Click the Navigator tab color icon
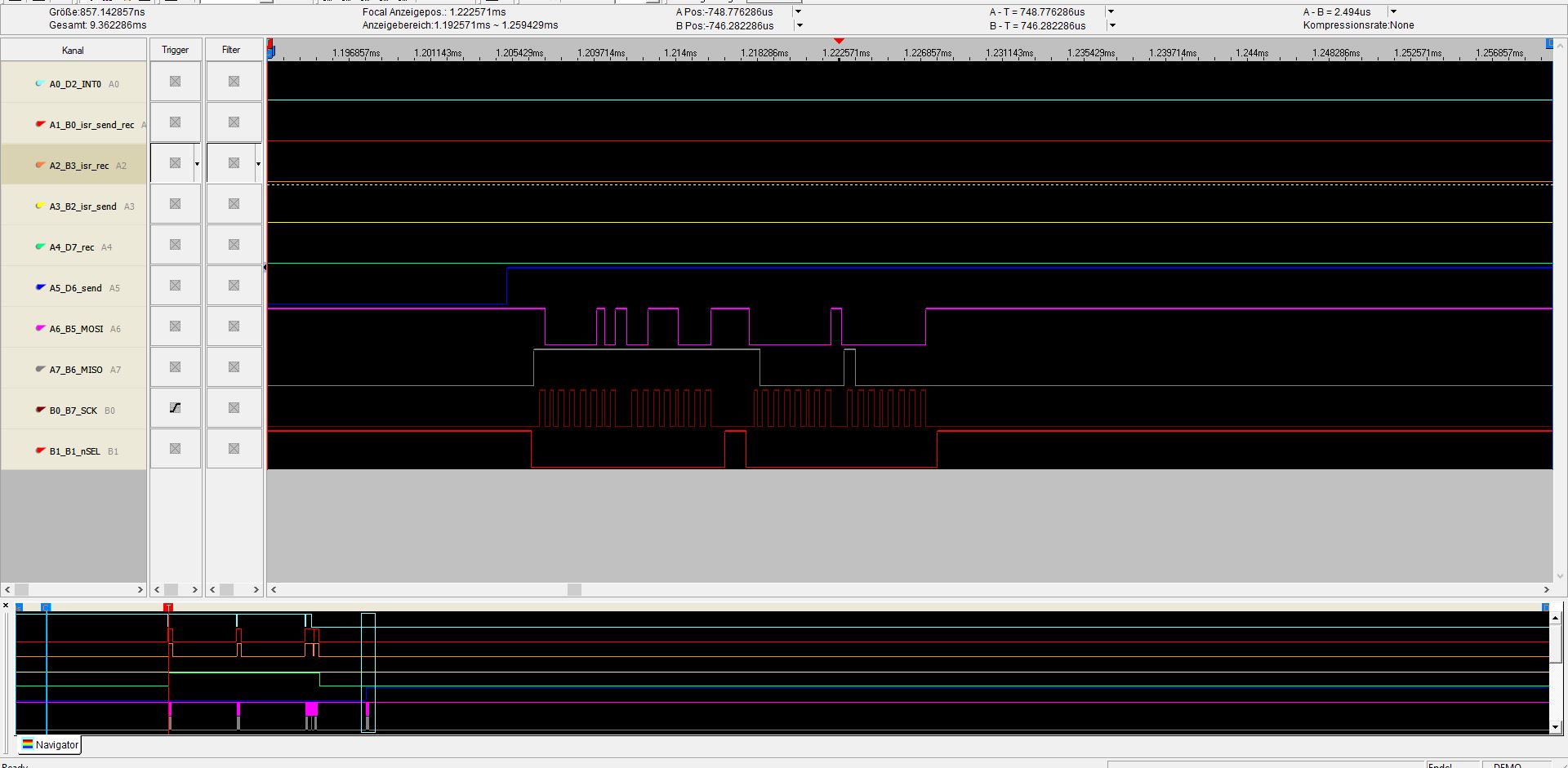 tap(28, 744)
